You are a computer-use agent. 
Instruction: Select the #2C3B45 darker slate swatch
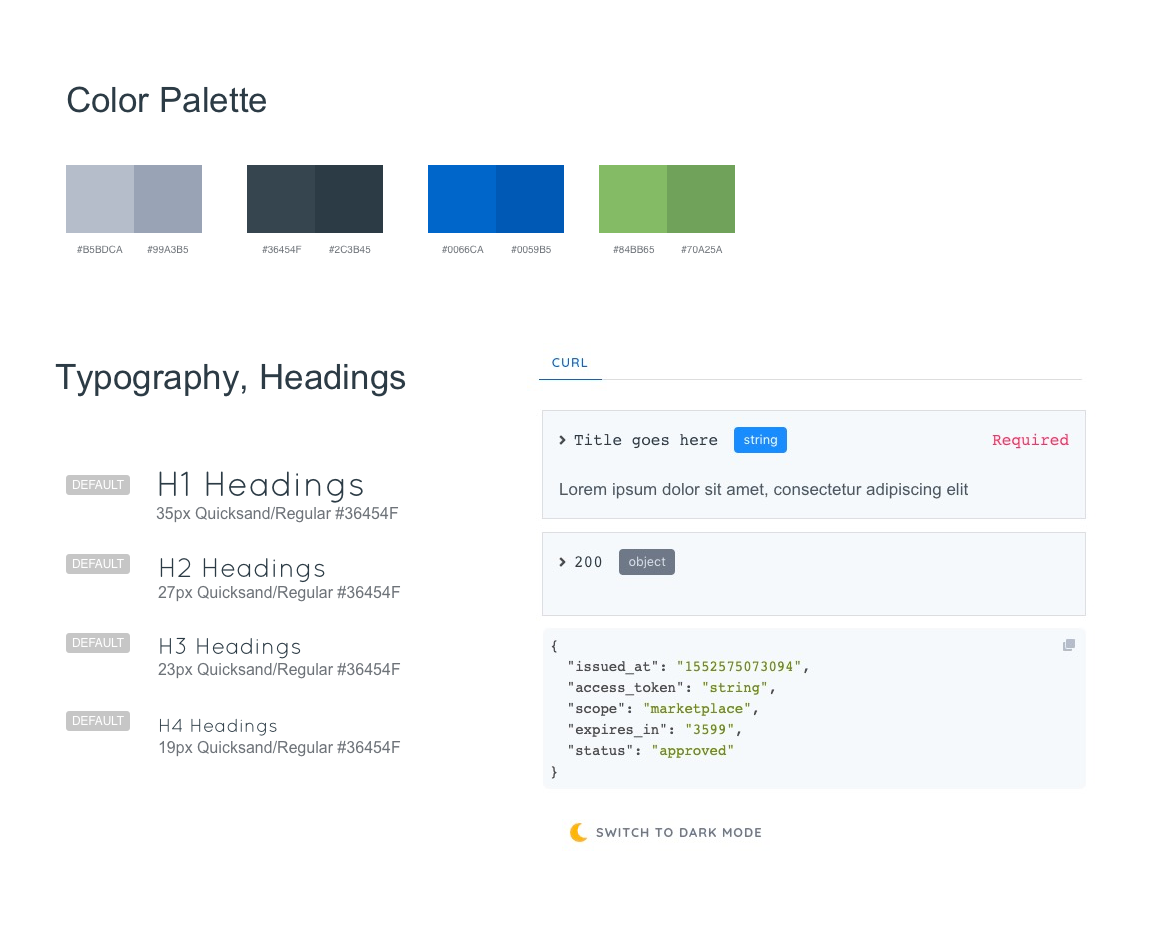349,199
